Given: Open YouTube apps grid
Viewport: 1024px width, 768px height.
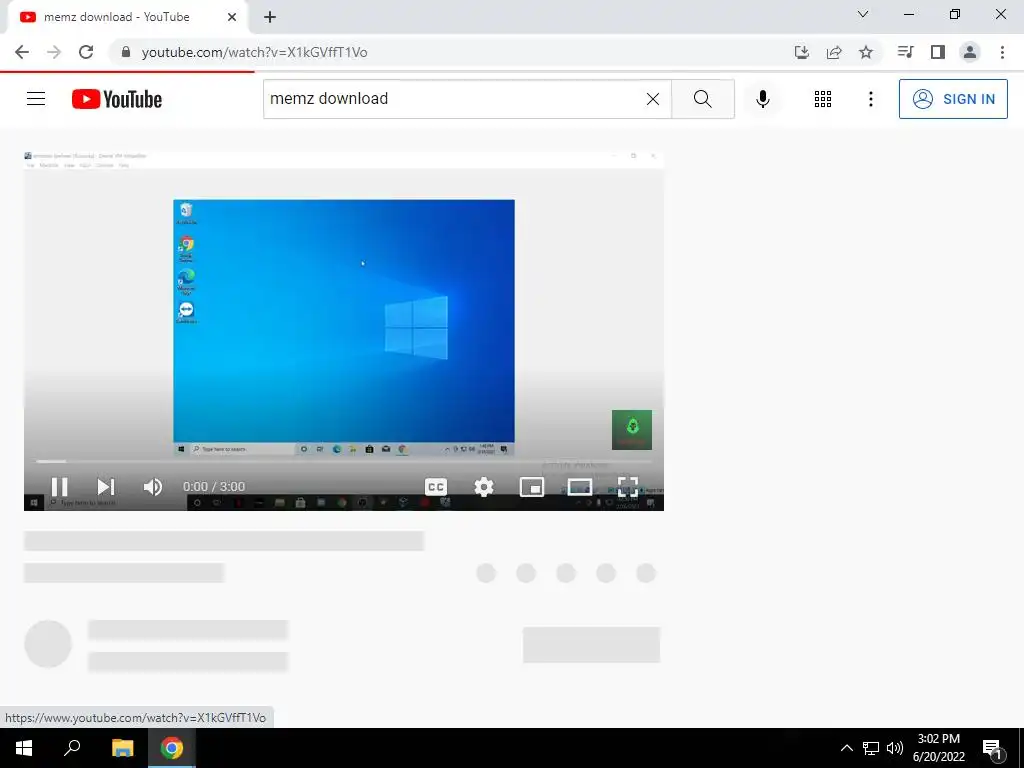Looking at the screenshot, I should (x=823, y=99).
